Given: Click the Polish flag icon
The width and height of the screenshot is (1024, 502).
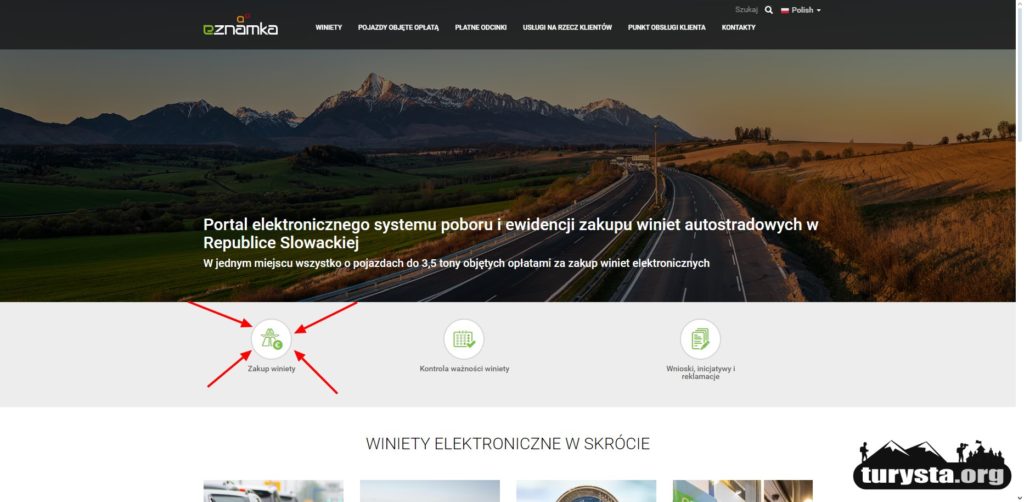Looking at the screenshot, I should [785, 10].
